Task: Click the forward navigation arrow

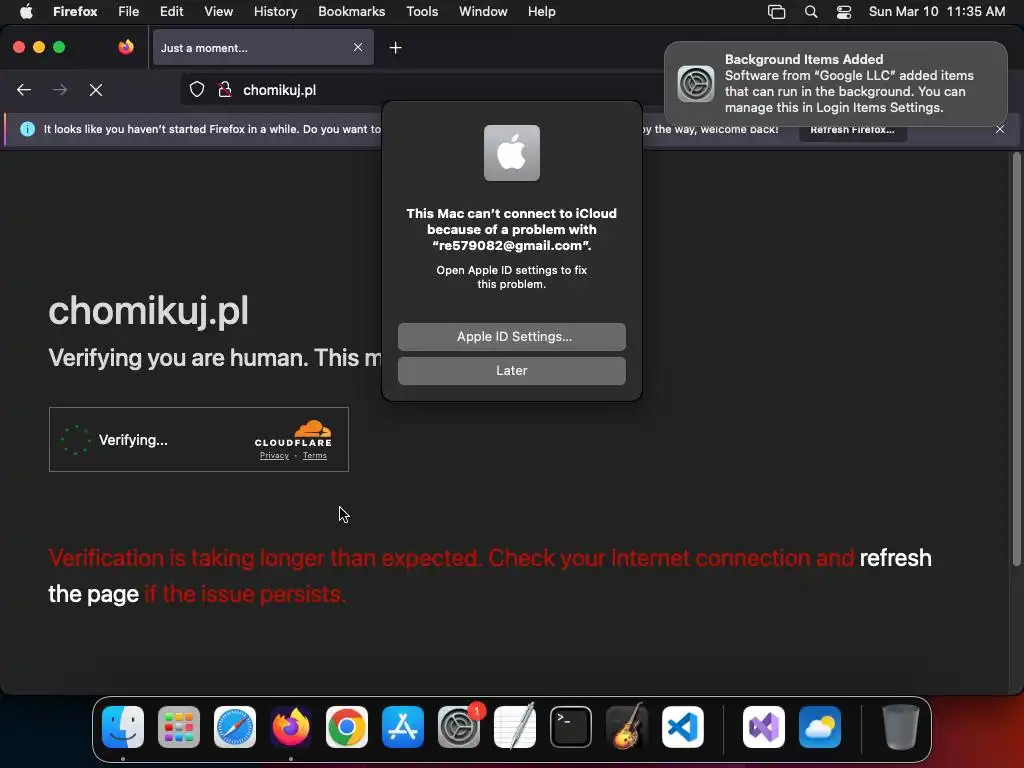Action: click(60, 90)
